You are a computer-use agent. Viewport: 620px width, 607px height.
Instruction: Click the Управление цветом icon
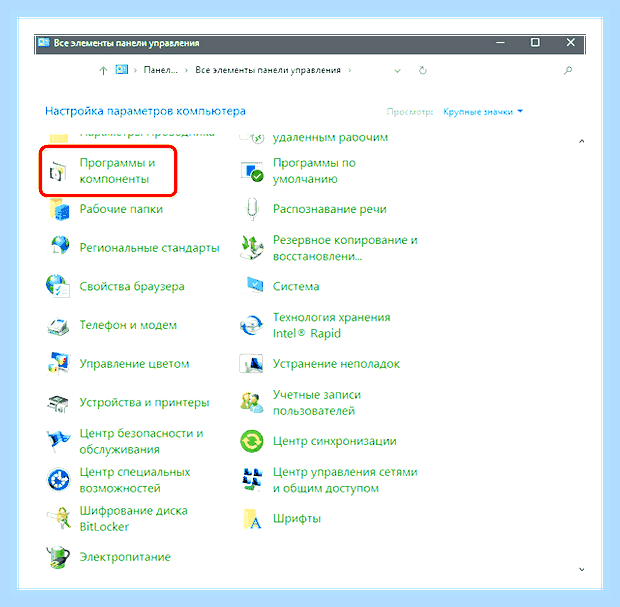pyautogui.click(x=59, y=363)
